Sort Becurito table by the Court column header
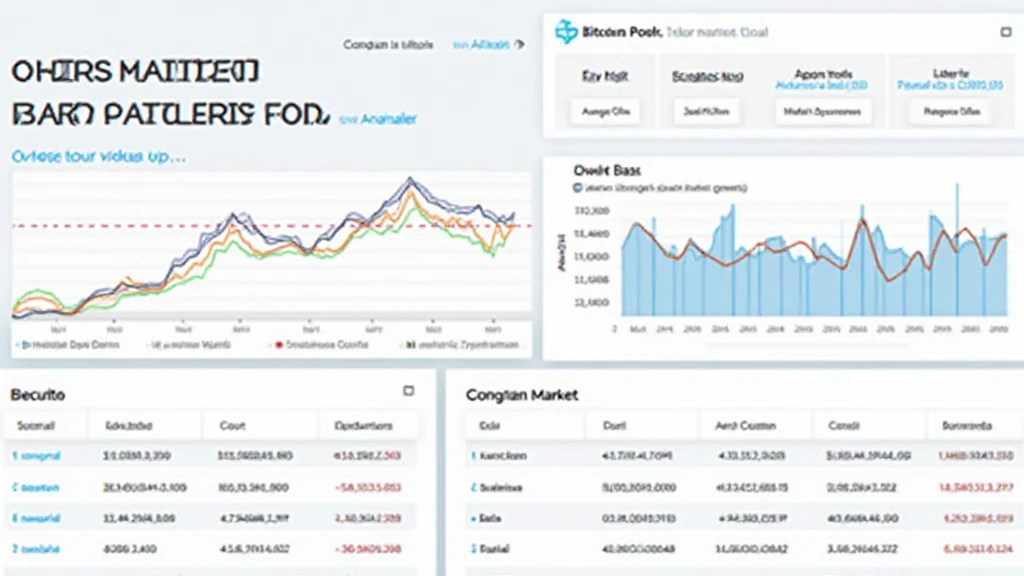The width and height of the screenshot is (1024, 576). coord(232,425)
